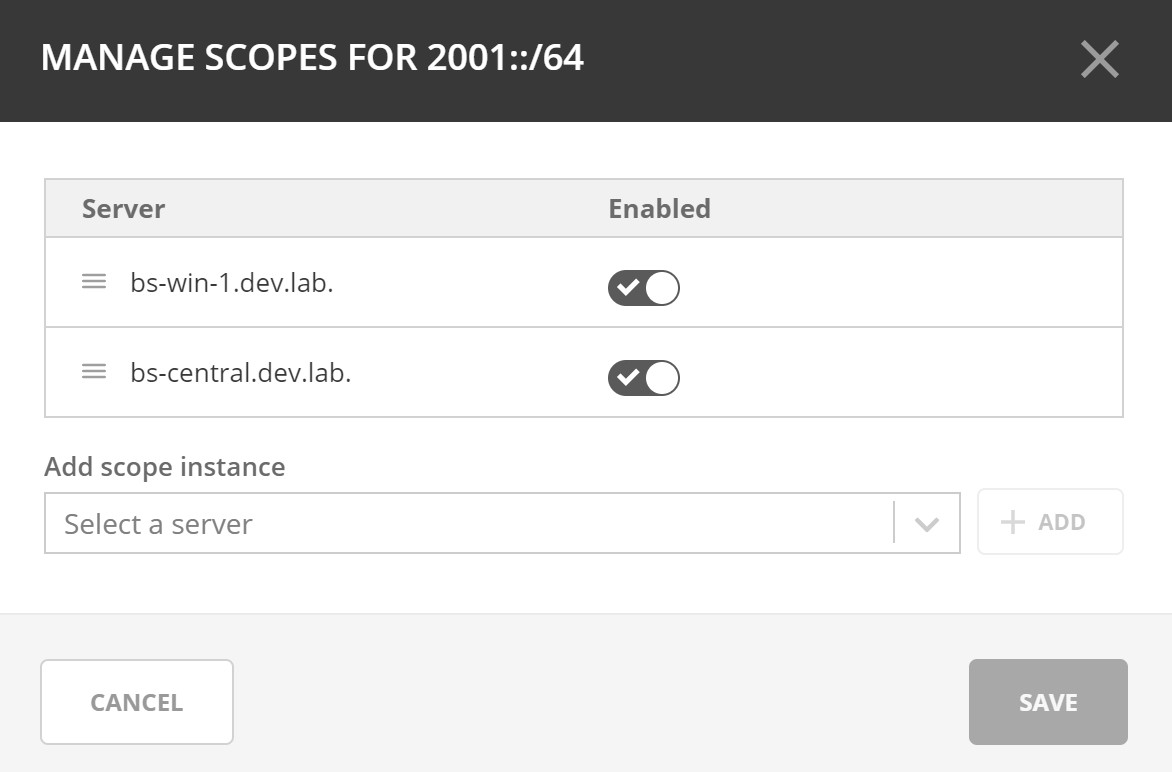The height and width of the screenshot is (772, 1172).
Task: Select the bs-central.dev.lab. server name
Action: click(241, 373)
